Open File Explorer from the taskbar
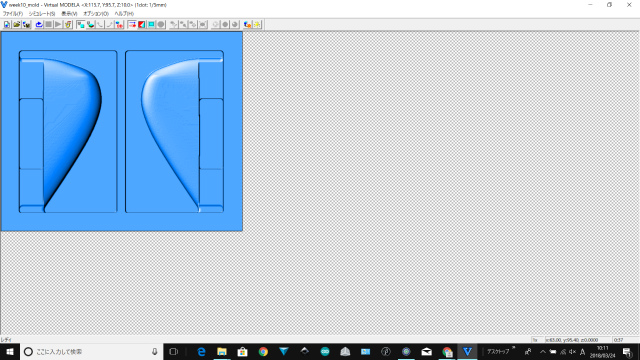Viewport: 640px width, 360px height. [222, 351]
